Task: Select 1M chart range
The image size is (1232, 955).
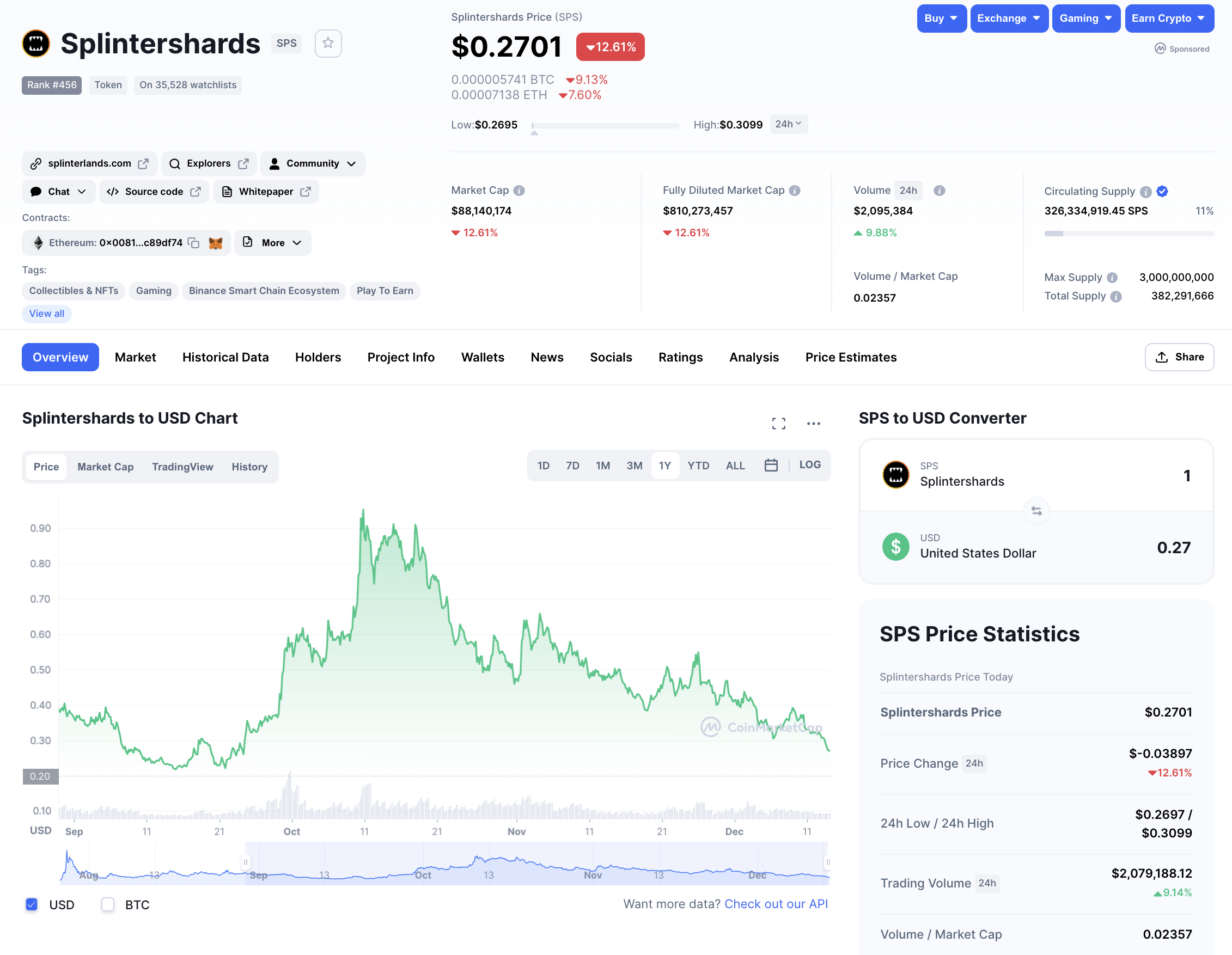Action: tap(603, 466)
